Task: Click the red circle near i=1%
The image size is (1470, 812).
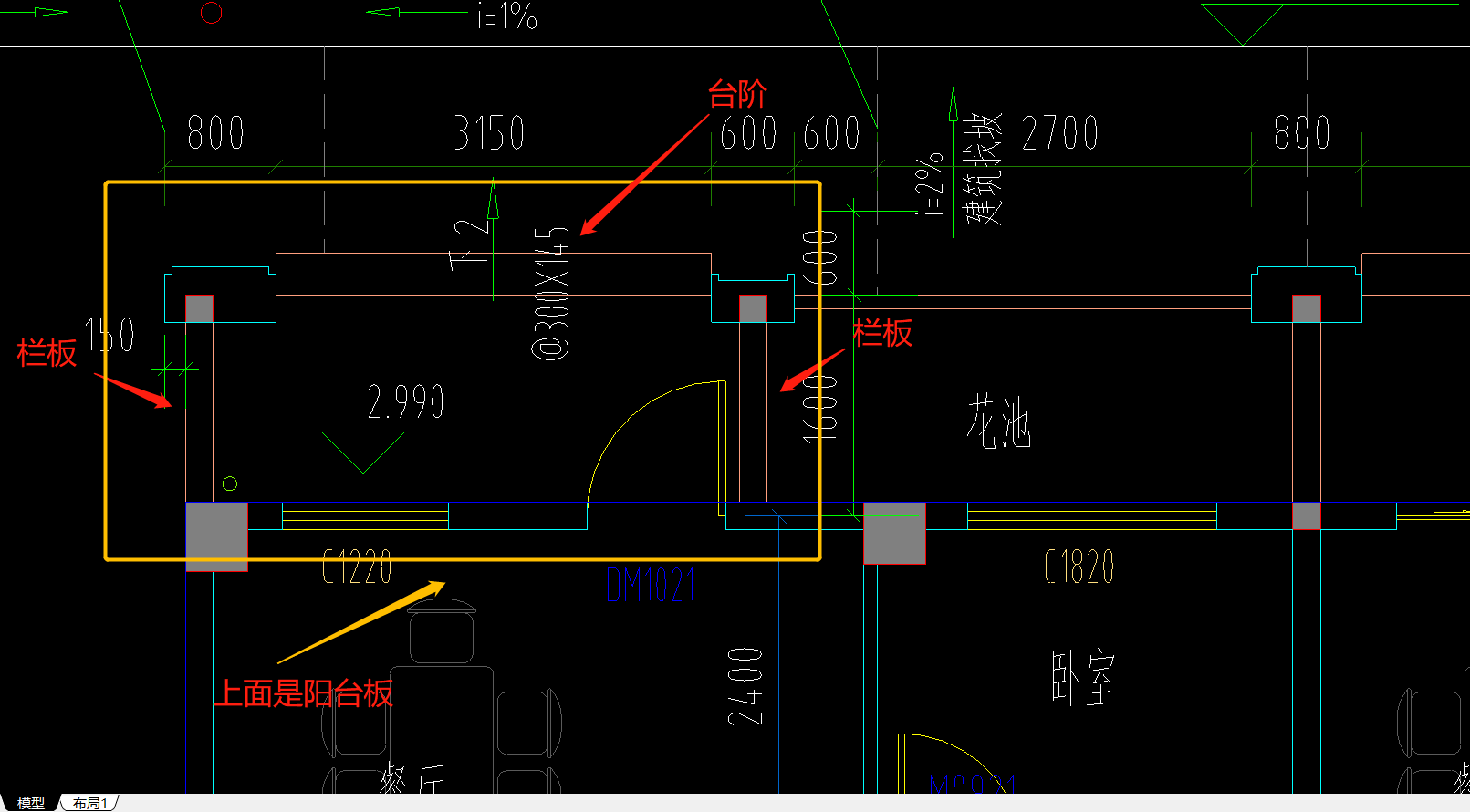Action: [211, 13]
